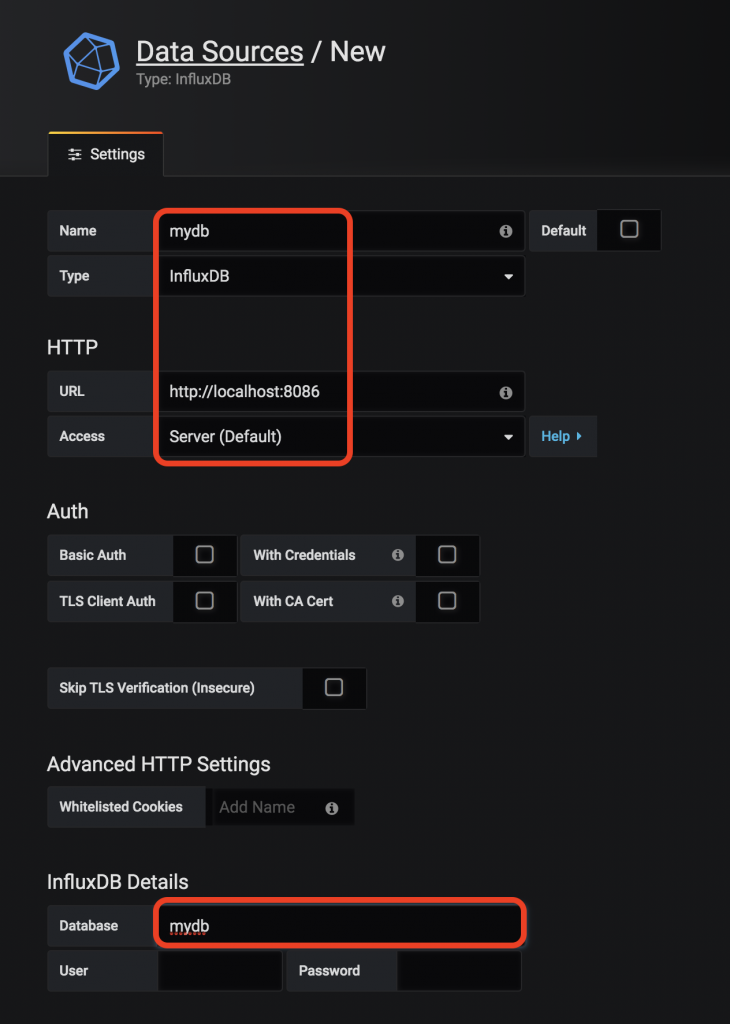Click the 'InfluxDB Details' section heading

118,882
